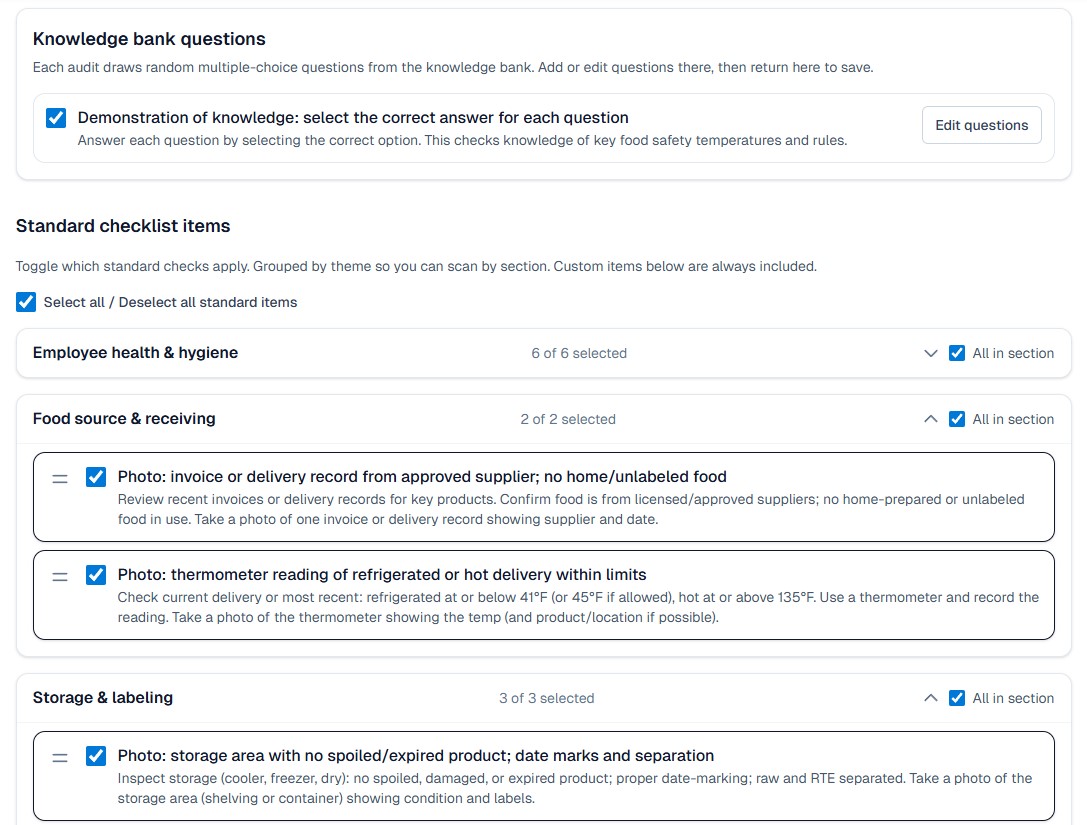Click the drag handle on the storage area item

(x=59, y=758)
